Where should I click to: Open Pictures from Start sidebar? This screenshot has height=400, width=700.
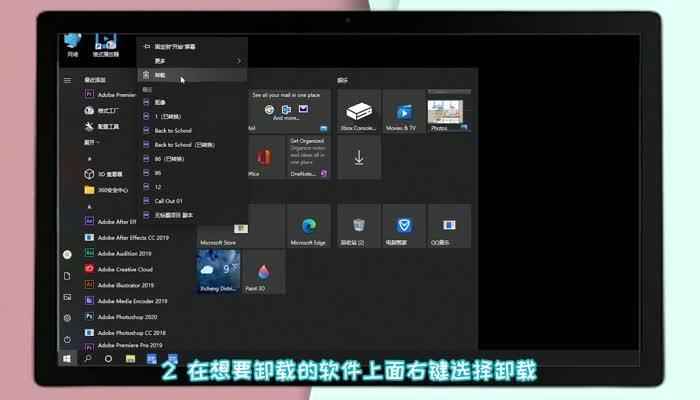[67, 297]
